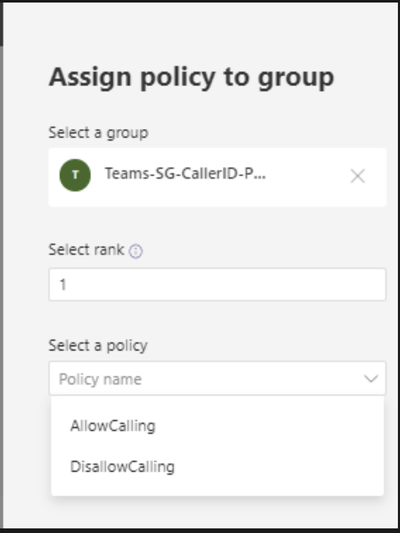The width and height of the screenshot is (400, 533).
Task: Click the Assign policy to group heading
Action: [x=192, y=78]
